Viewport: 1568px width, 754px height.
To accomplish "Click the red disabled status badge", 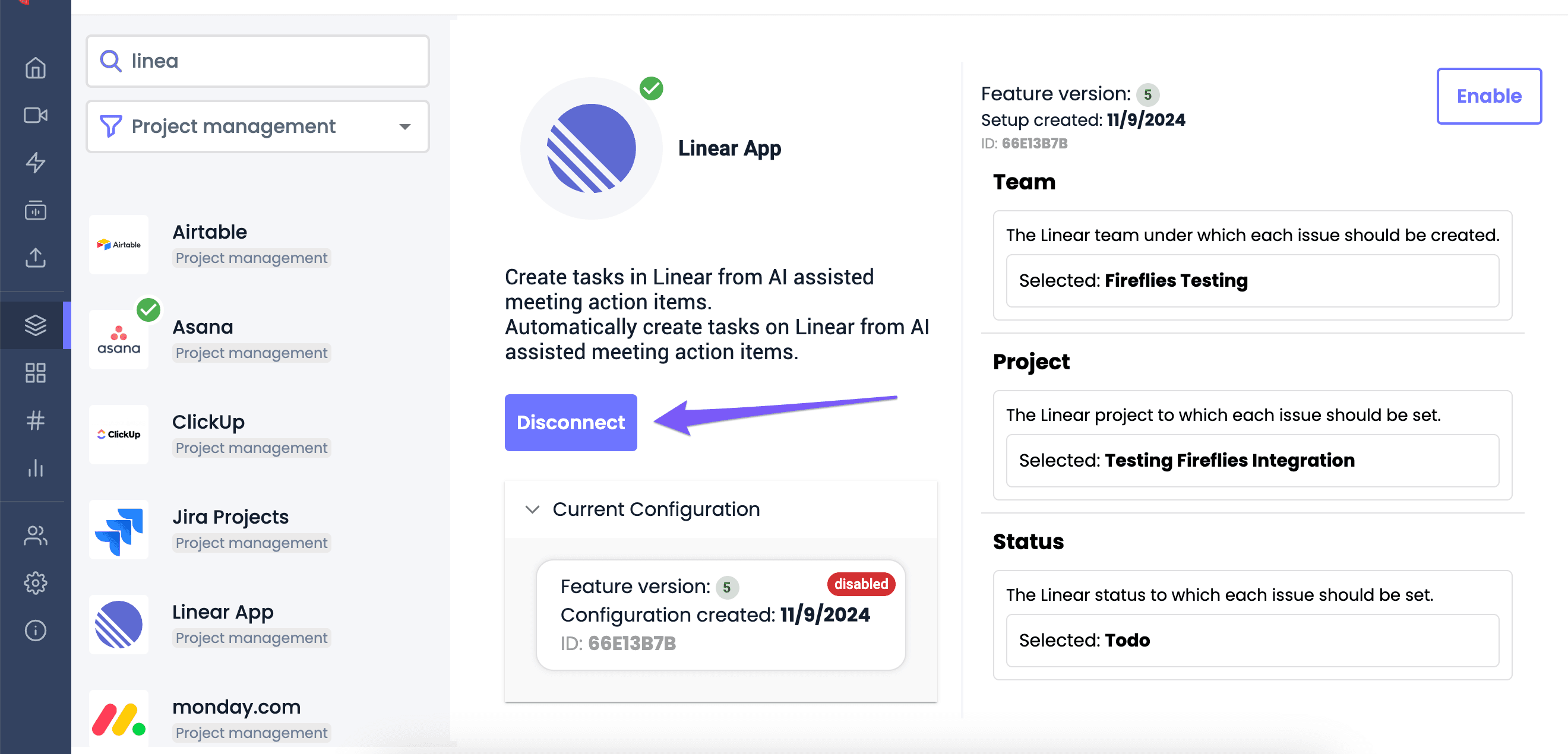I will pos(861,584).
